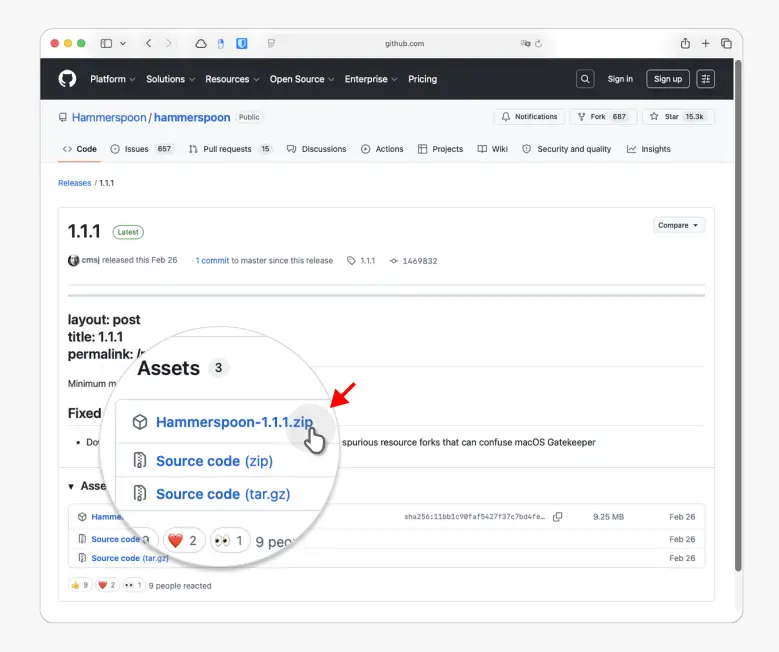
Task: Select the thumbs up 9 reaction
Action: point(80,585)
